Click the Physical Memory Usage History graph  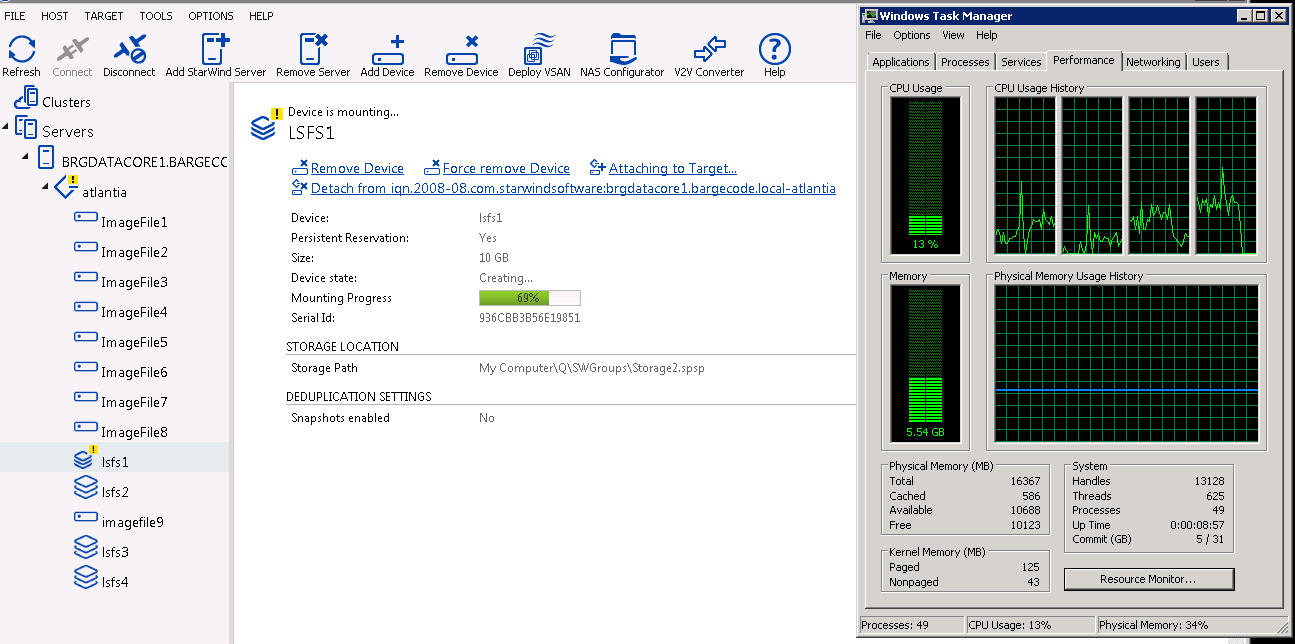[x=1126, y=364]
